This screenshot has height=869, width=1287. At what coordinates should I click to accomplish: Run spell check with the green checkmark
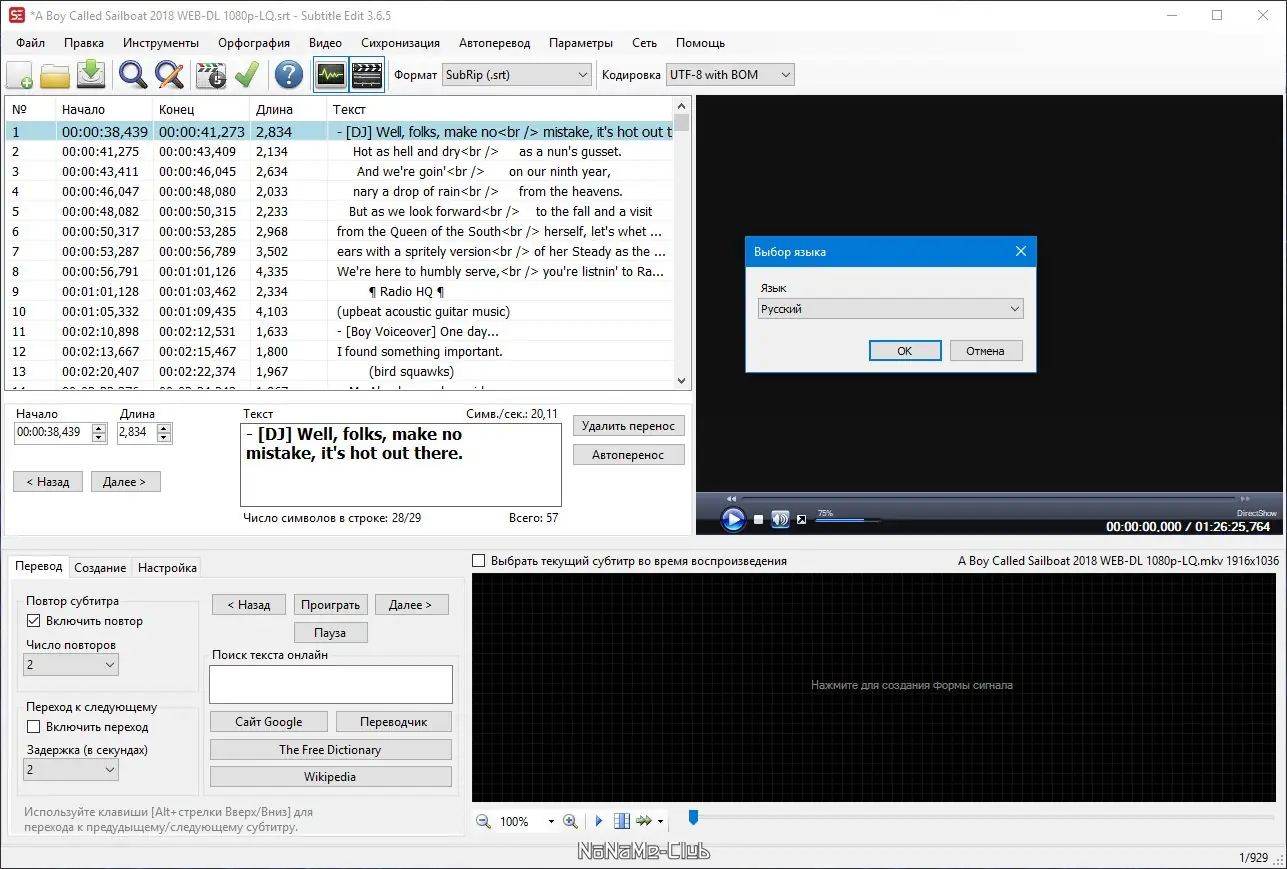[247, 75]
